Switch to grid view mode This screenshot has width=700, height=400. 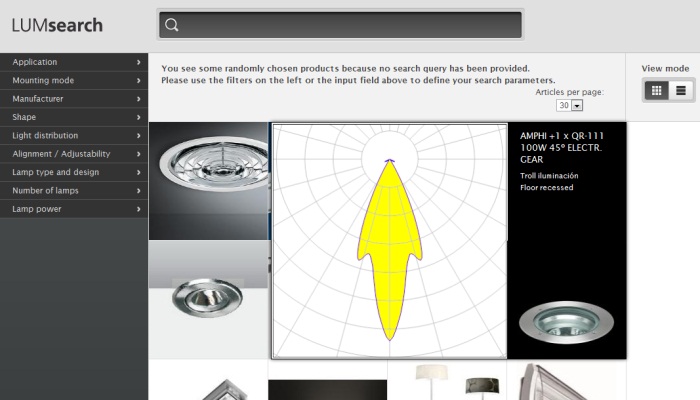point(656,90)
